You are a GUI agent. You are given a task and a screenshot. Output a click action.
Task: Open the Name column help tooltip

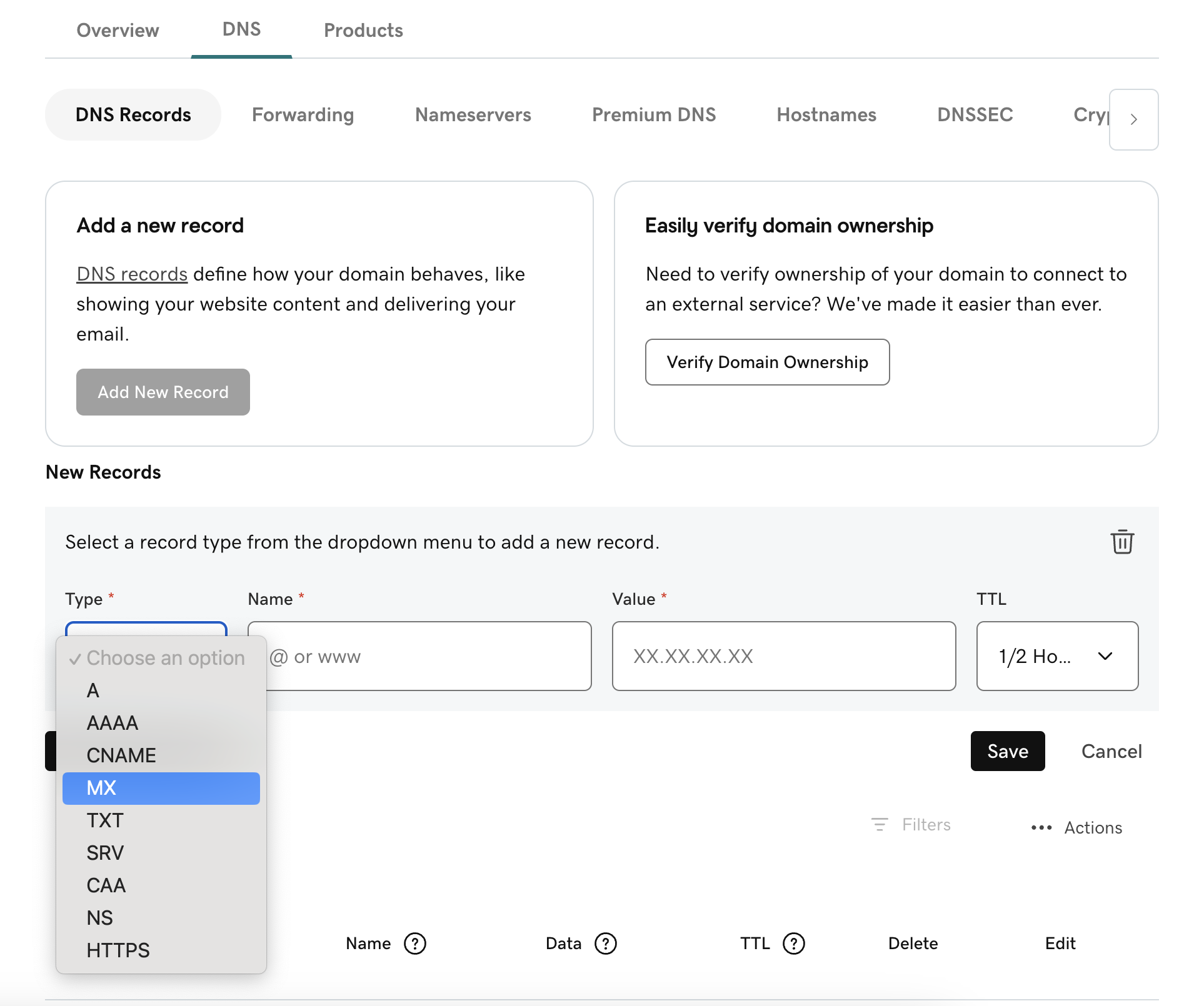414,944
